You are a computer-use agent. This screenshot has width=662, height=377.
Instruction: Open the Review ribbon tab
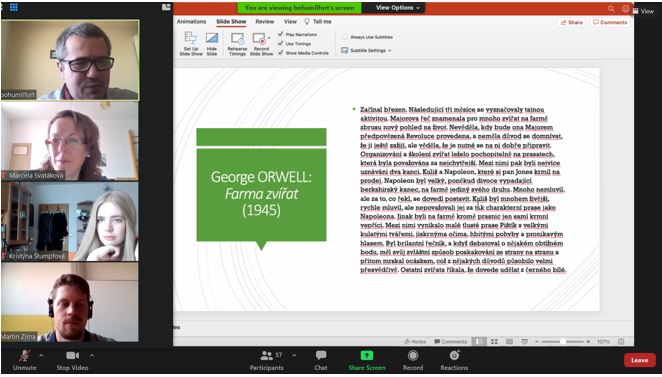click(265, 22)
